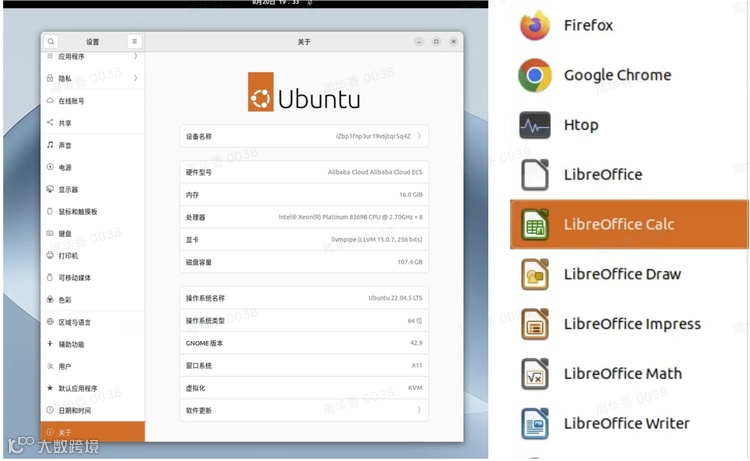Click the power icon beside 电源
The height and width of the screenshot is (461, 750).
(50, 167)
